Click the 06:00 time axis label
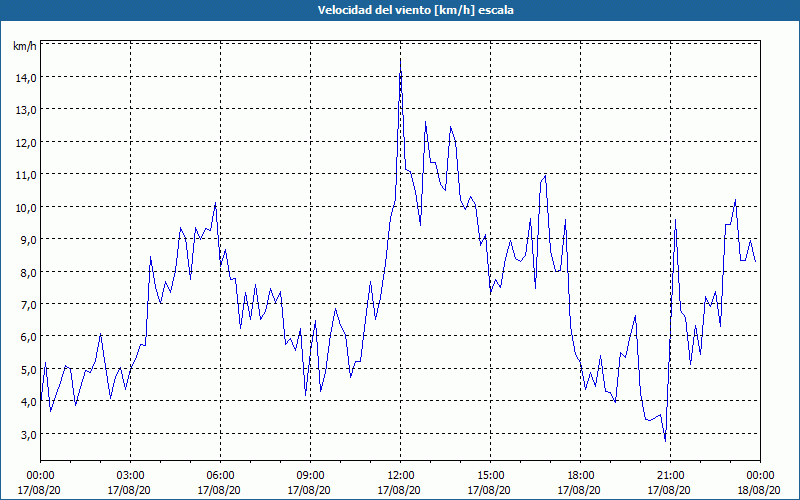Viewport: 800px width, 500px height. click(220, 476)
